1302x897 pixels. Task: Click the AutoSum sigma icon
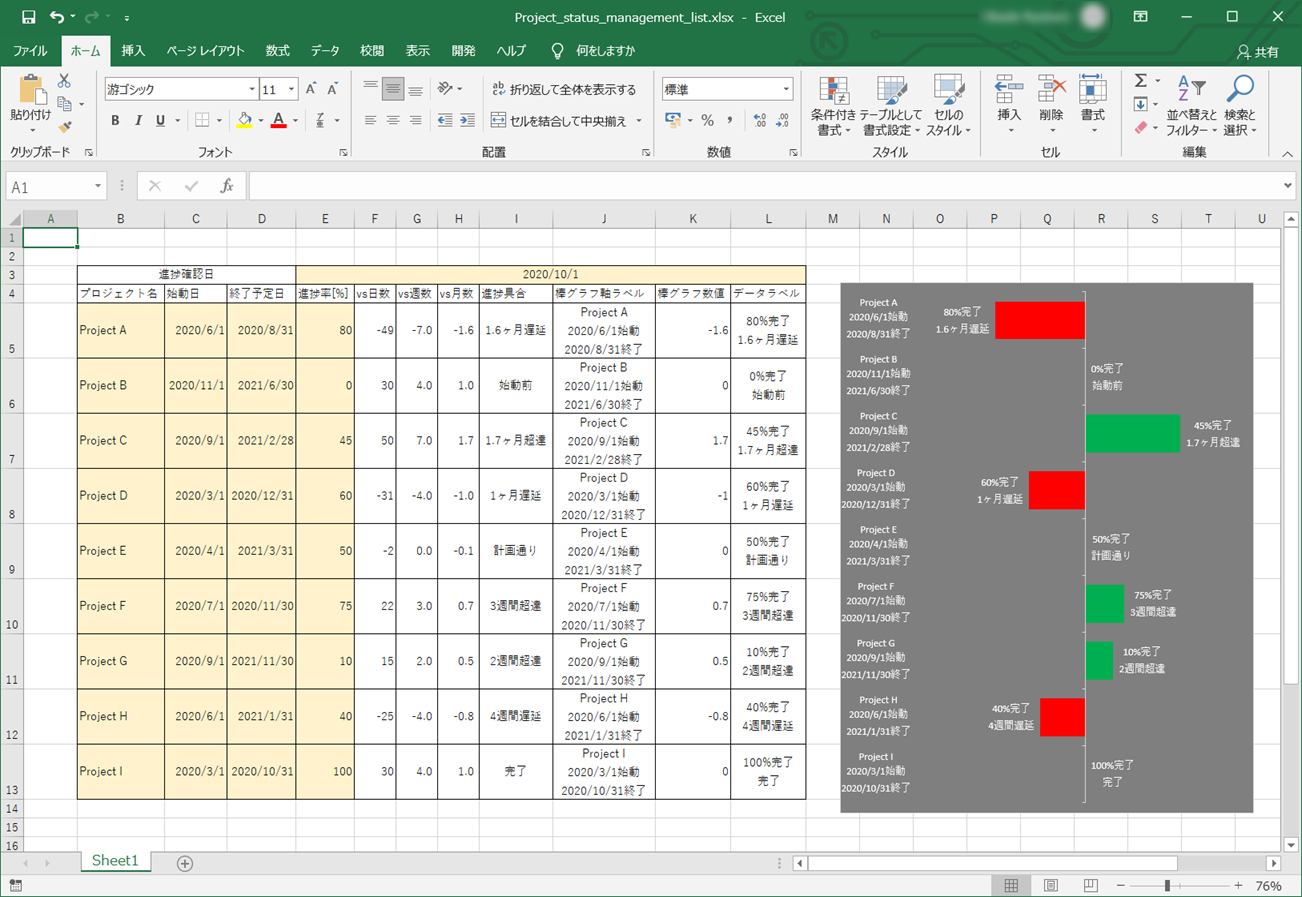[1141, 81]
